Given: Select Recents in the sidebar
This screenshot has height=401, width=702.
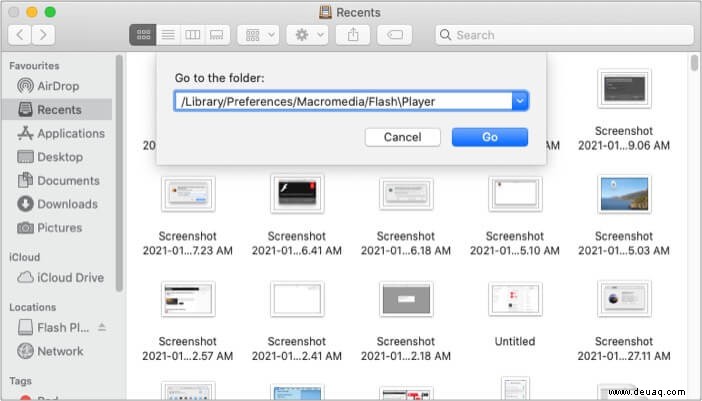Looking at the screenshot, I should click(x=57, y=110).
